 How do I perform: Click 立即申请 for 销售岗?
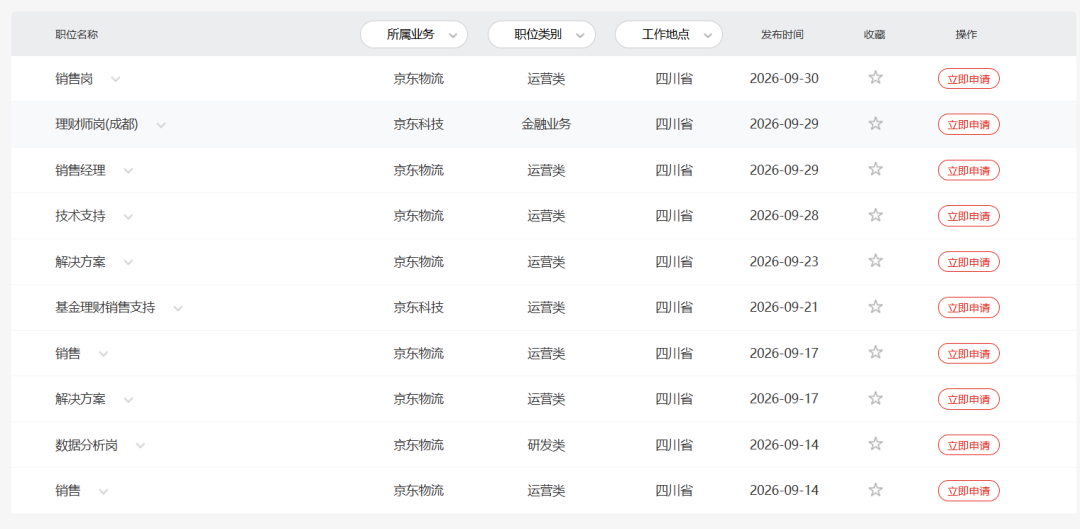click(968, 79)
